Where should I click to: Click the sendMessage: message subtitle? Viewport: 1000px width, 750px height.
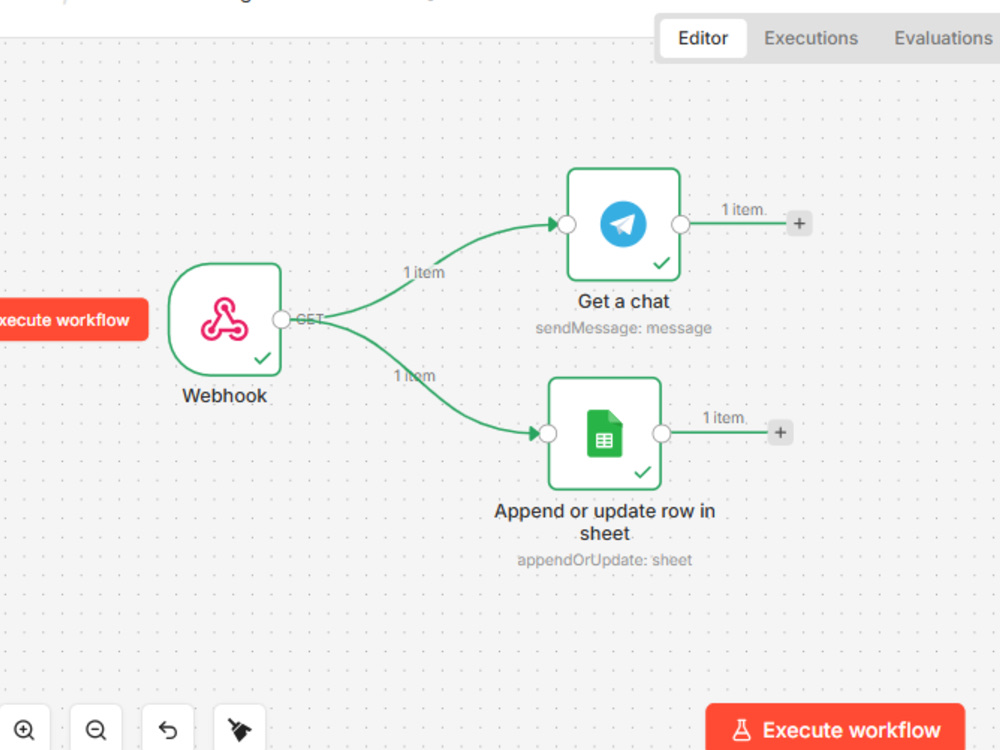point(624,328)
